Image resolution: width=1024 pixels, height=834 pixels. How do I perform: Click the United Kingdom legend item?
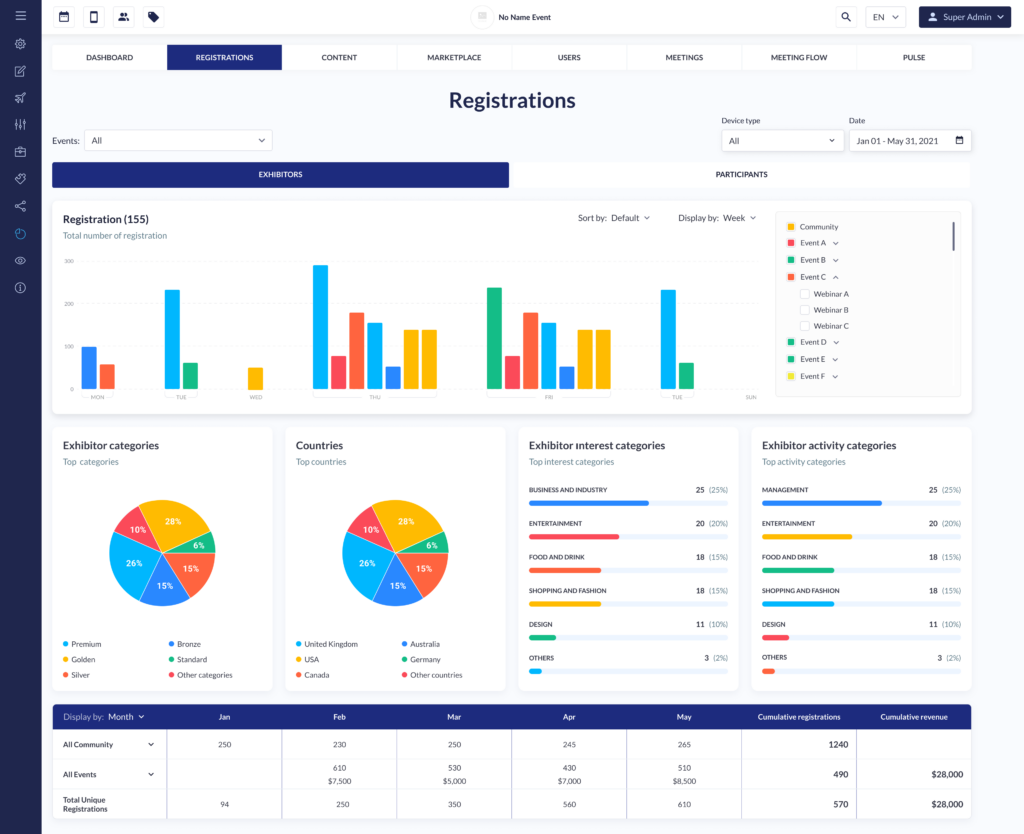tap(327, 644)
